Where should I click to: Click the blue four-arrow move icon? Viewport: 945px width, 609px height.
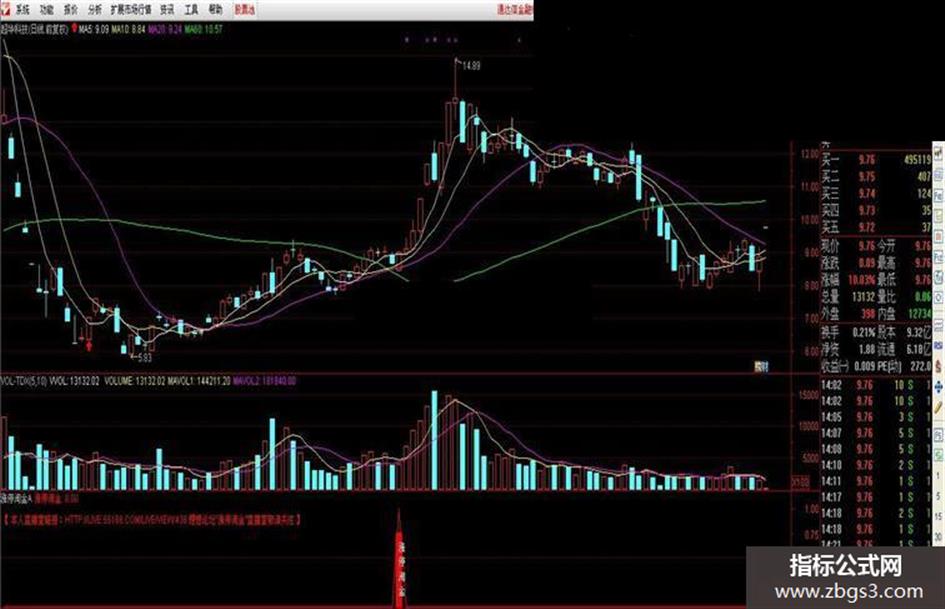tap(938, 388)
